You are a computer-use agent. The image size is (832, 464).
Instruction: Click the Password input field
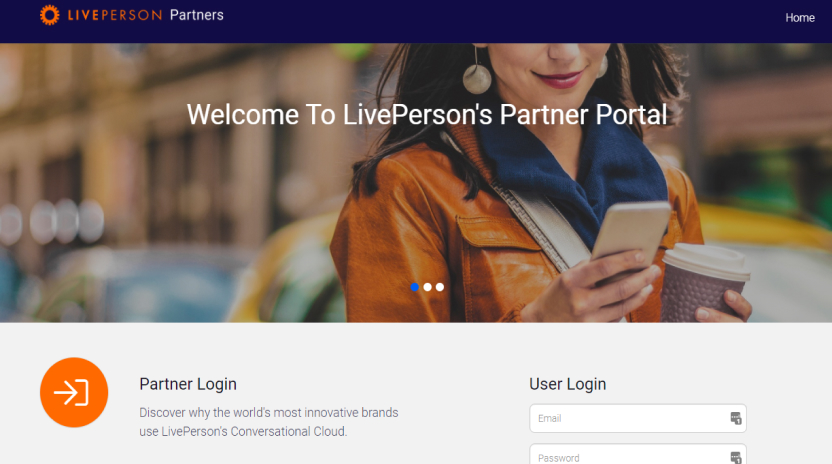click(638, 455)
